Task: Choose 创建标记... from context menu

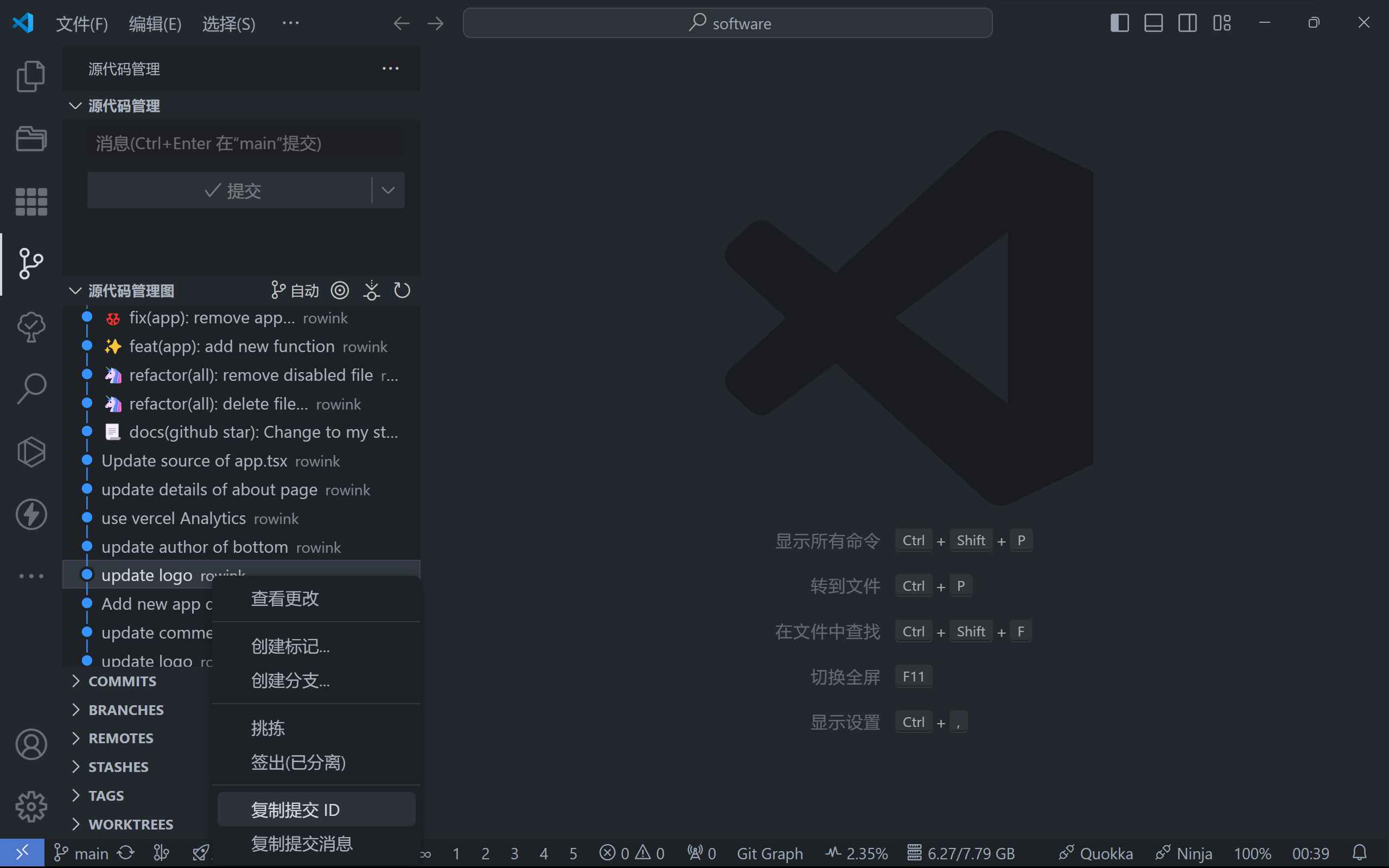Action: tap(316, 647)
